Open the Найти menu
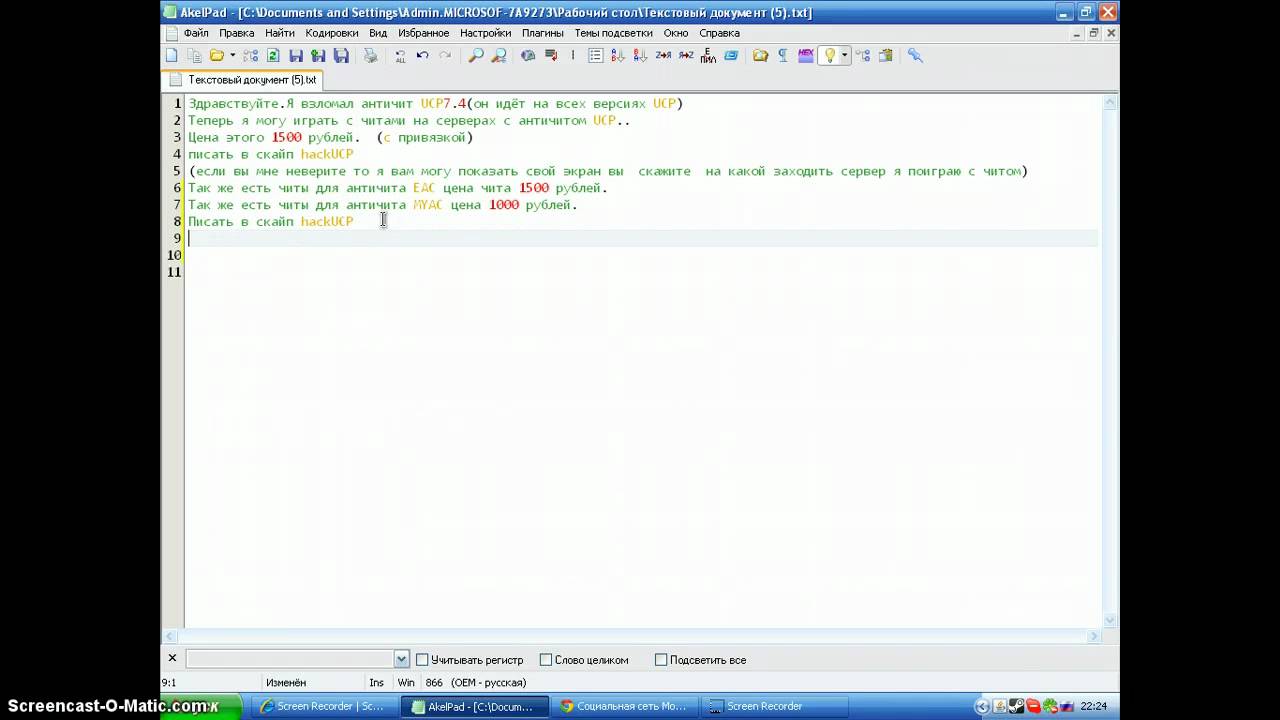The image size is (1280, 720). pos(280,33)
